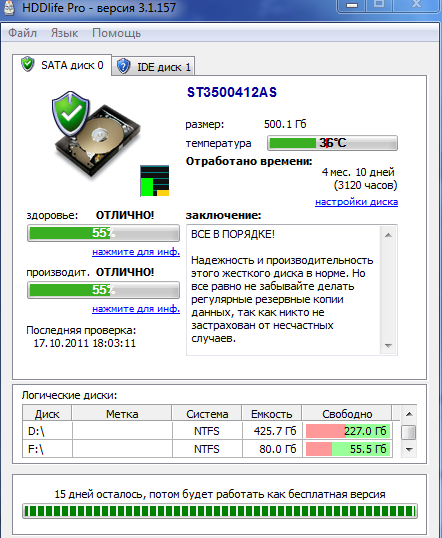The width and height of the screenshot is (442, 538).
Task: Click the ST3500412AS model name
Action: [232, 92]
